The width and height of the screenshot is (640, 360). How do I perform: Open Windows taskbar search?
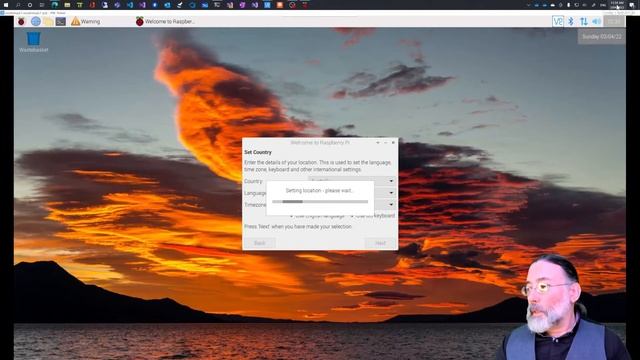(18, 5)
